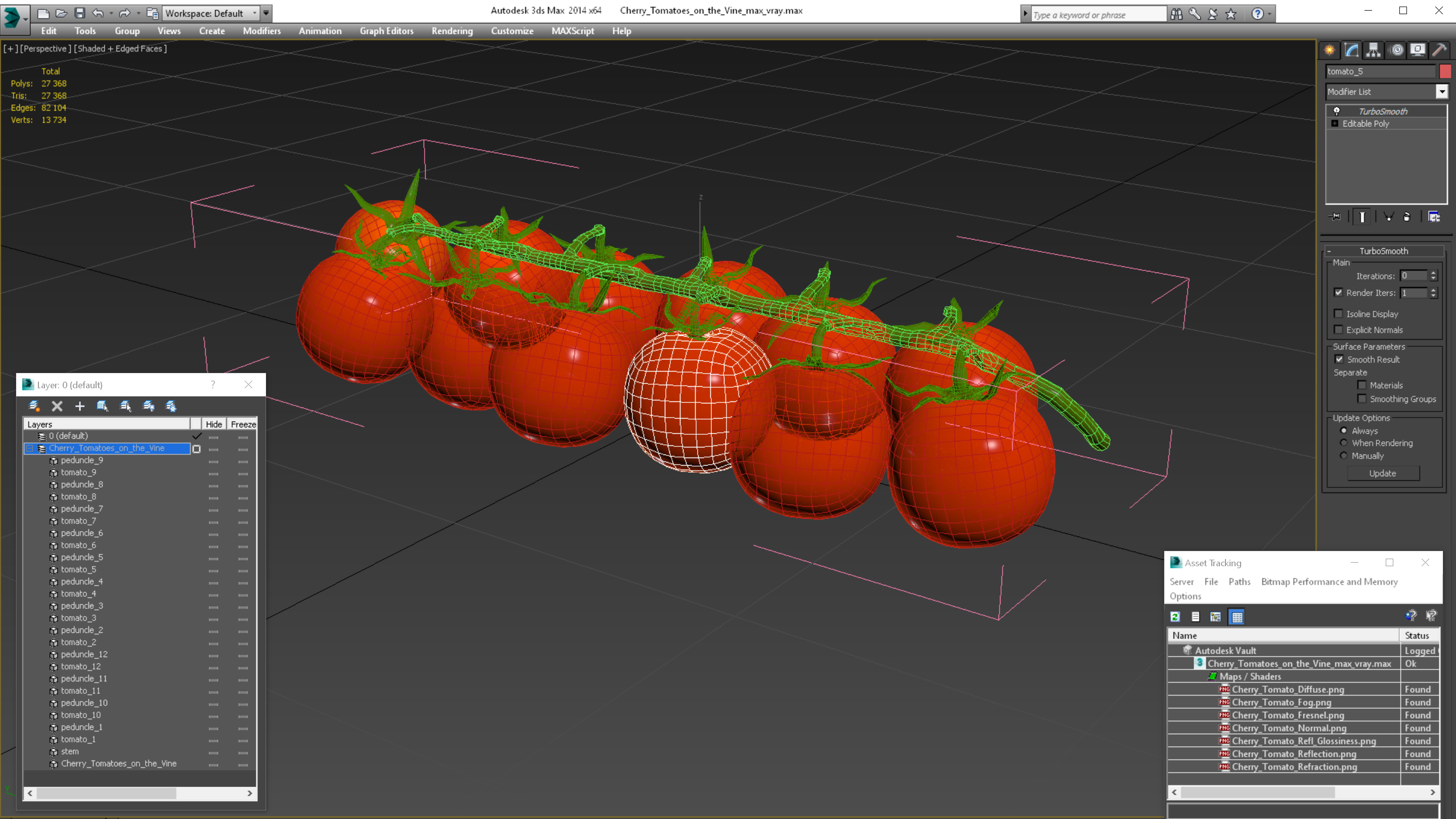Click the Pin Stack icon

pyautogui.click(x=1335, y=216)
